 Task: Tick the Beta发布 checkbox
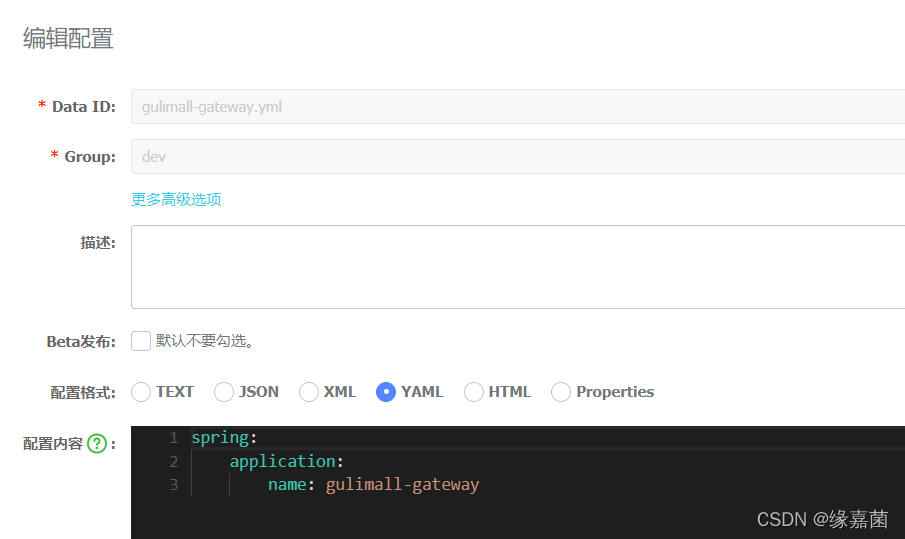[x=141, y=341]
